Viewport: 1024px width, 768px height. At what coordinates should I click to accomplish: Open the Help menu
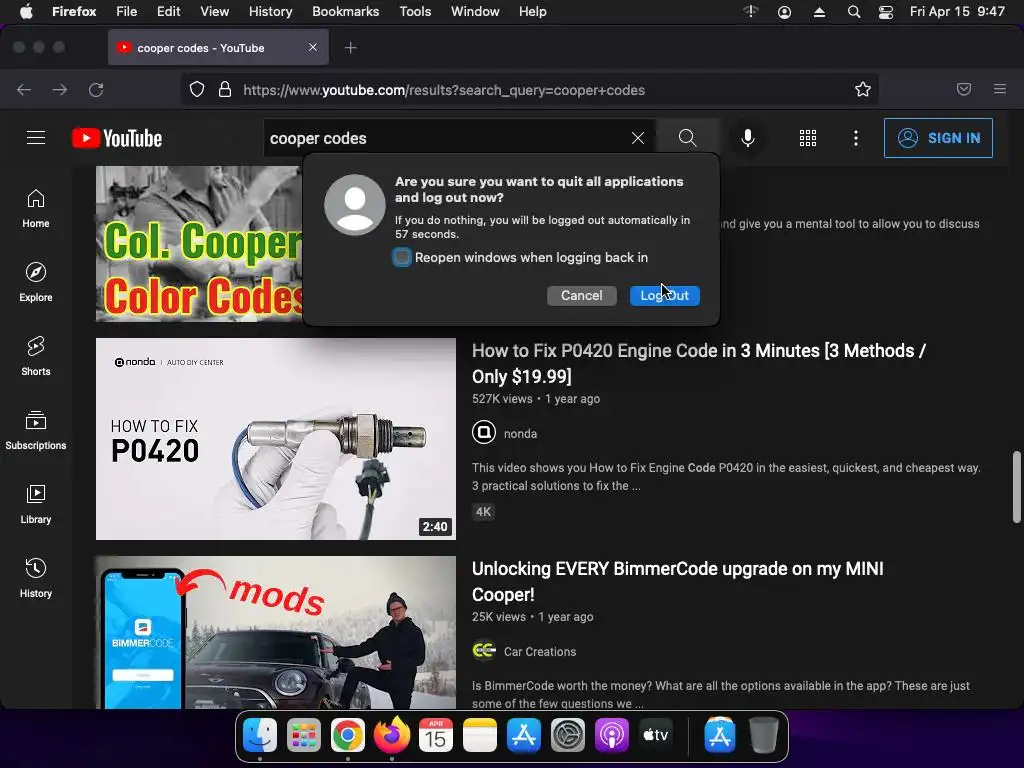(532, 12)
